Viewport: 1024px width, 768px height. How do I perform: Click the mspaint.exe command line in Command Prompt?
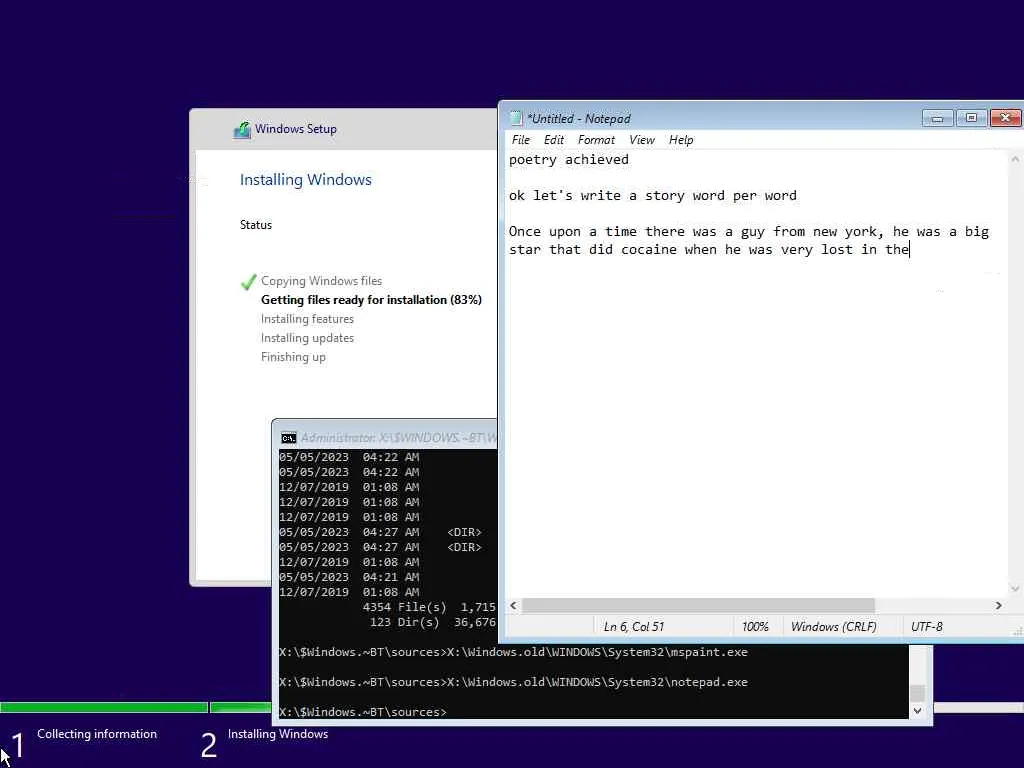click(513, 652)
